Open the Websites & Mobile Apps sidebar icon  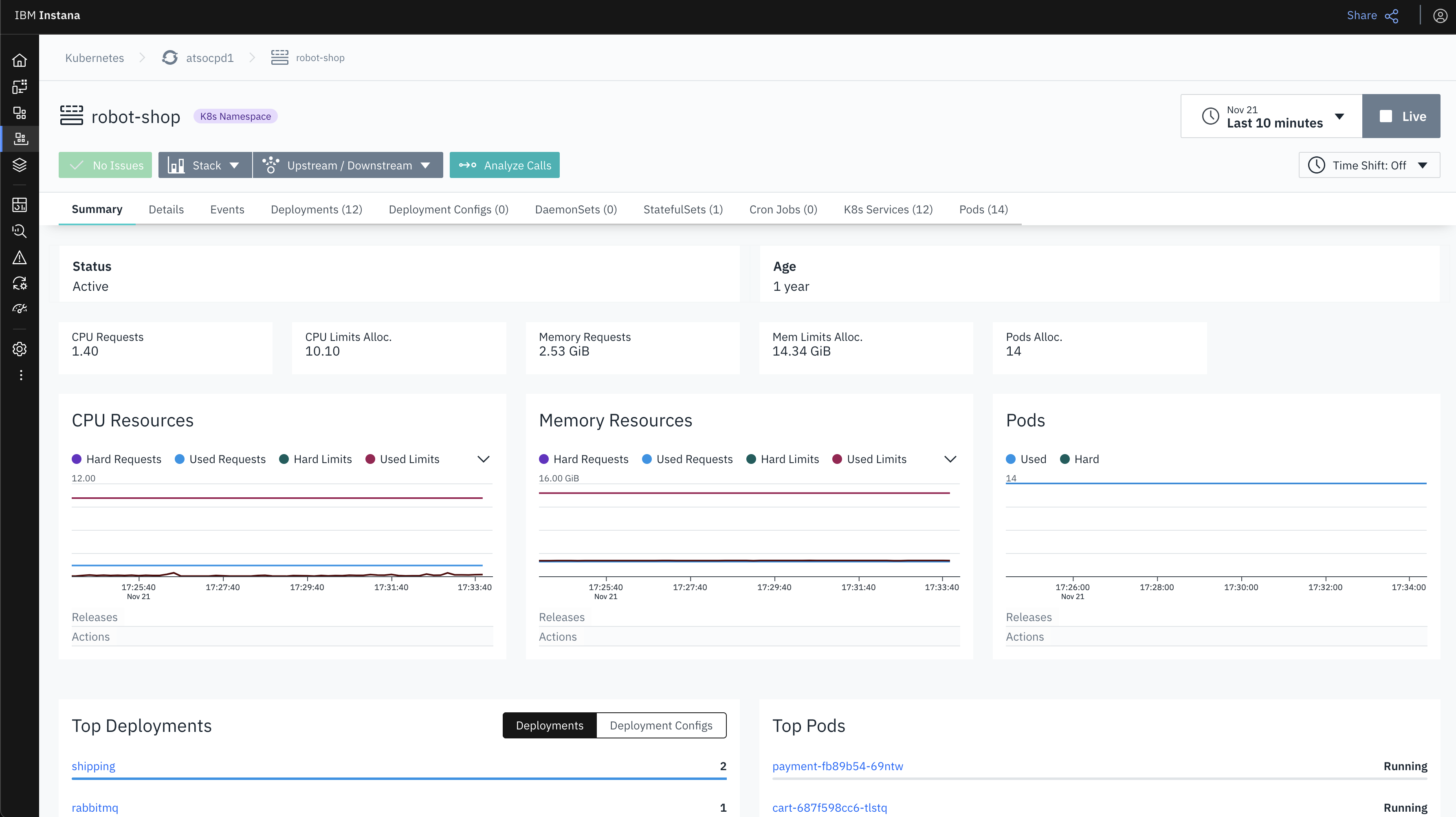point(20,86)
